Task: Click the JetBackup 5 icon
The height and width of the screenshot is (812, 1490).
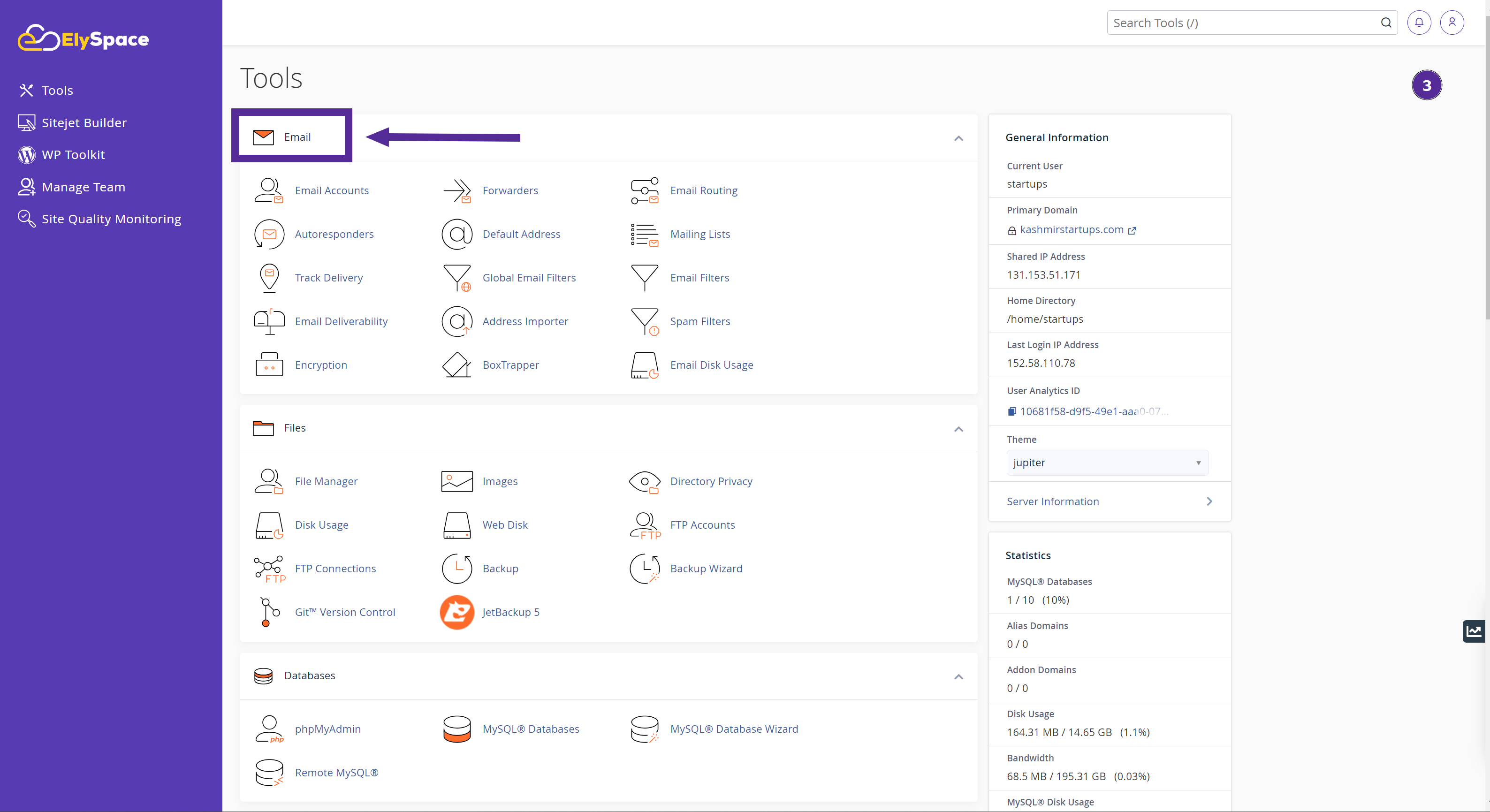Action: pyautogui.click(x=458, y=611)
